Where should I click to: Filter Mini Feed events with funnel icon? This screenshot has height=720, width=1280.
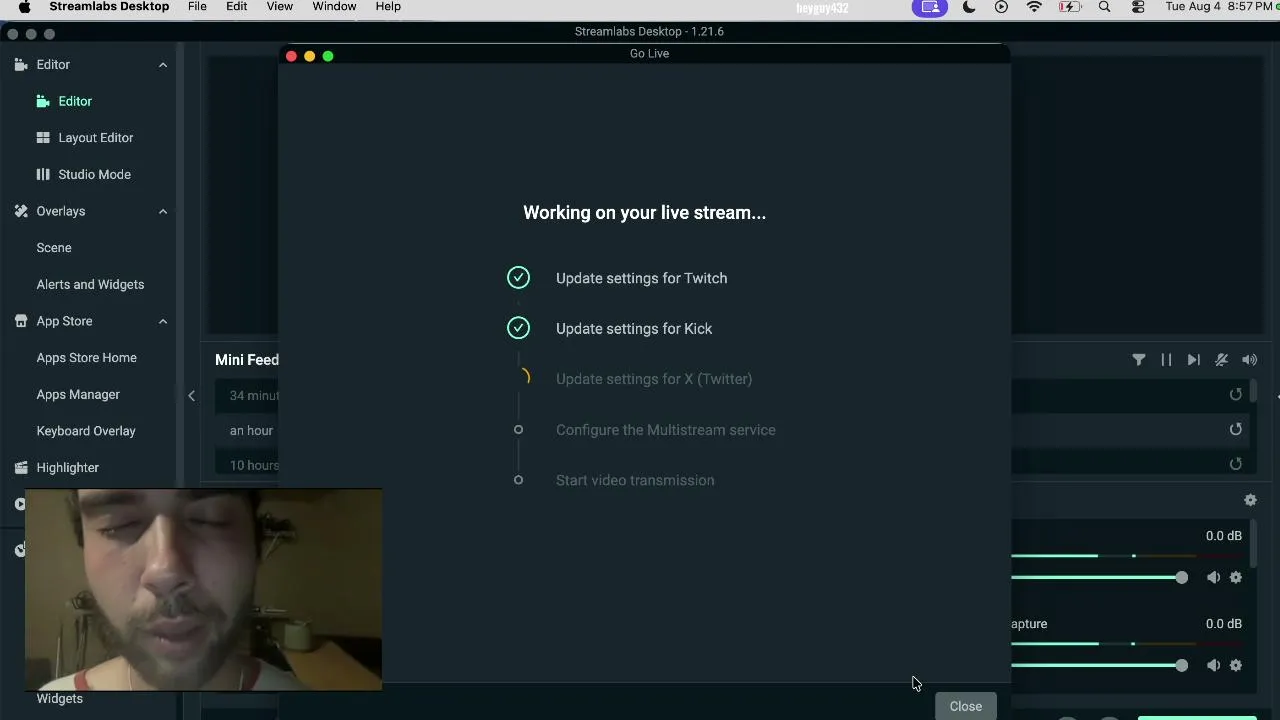[1139, 360]
